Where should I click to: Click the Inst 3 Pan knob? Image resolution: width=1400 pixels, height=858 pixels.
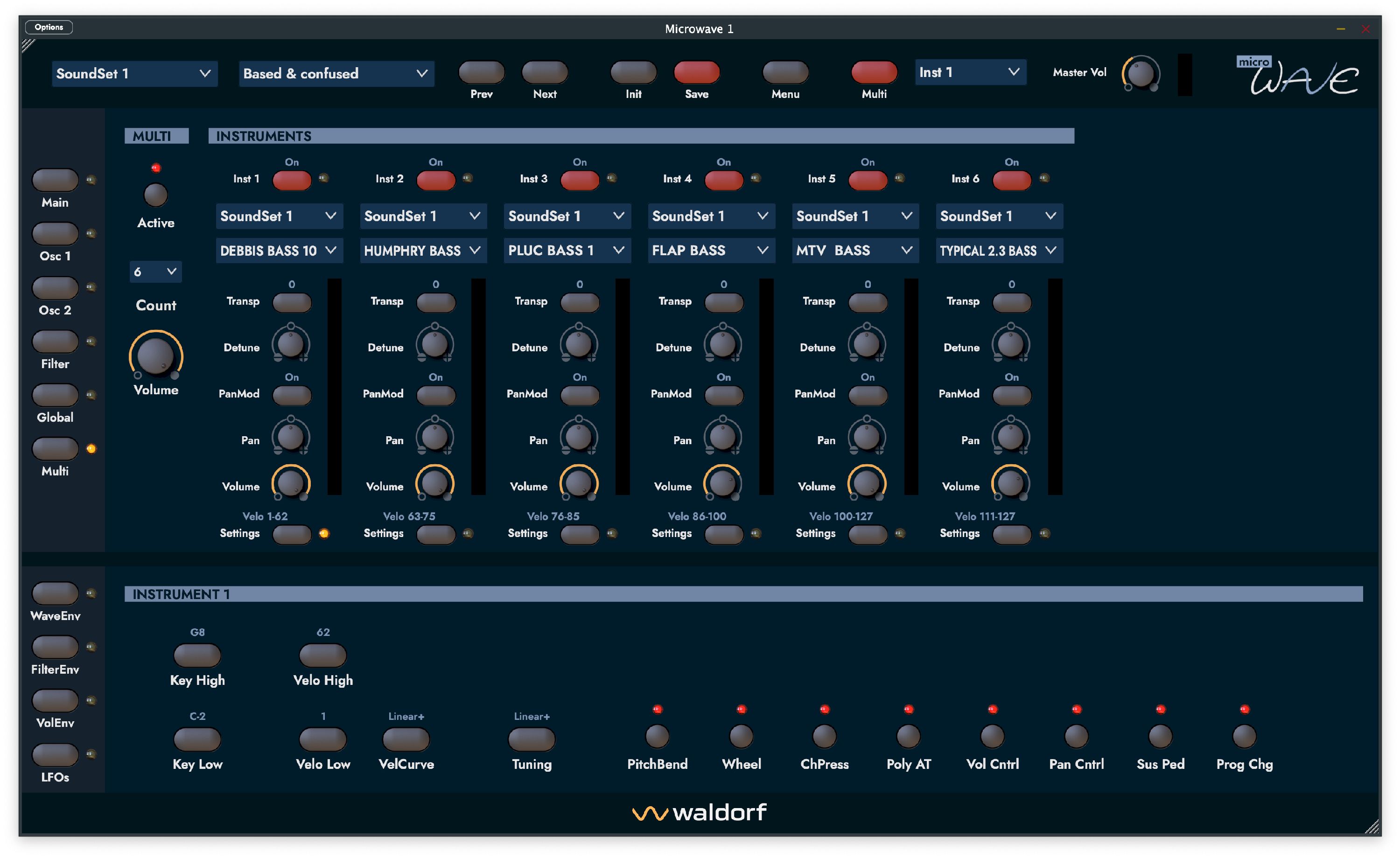coord(579,436)
